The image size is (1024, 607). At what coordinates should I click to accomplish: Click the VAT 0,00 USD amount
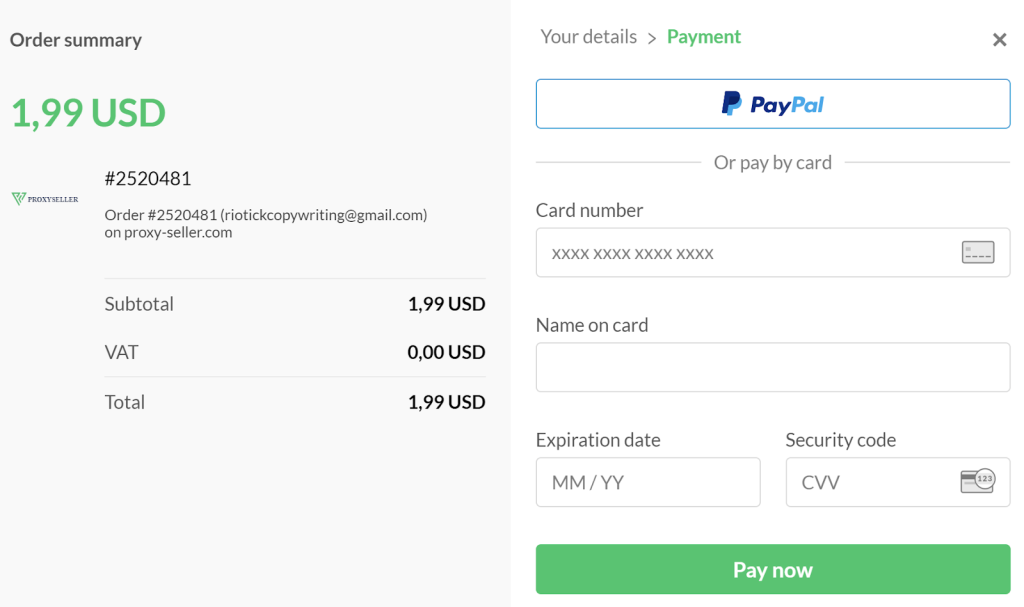446,352
